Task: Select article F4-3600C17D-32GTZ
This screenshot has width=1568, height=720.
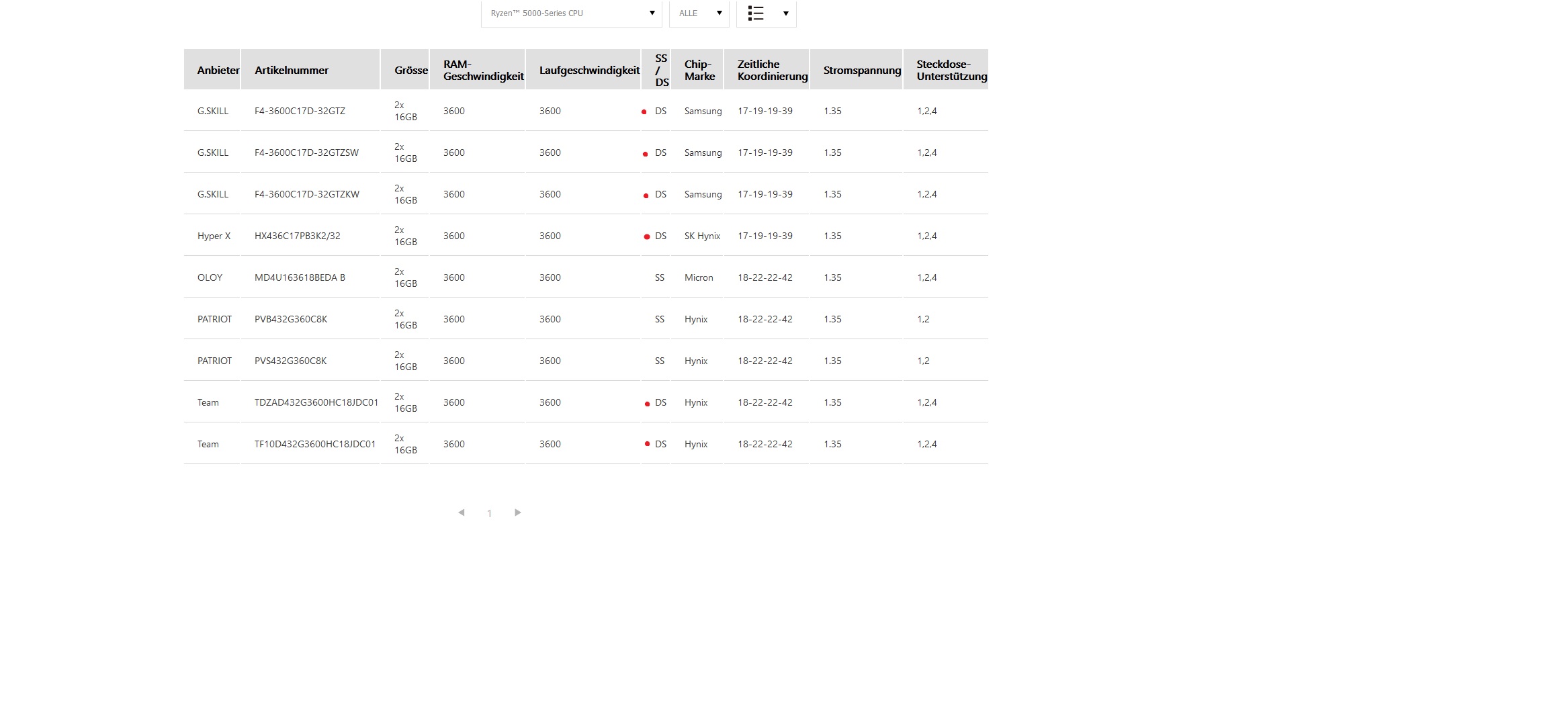Action: [300, 111]
